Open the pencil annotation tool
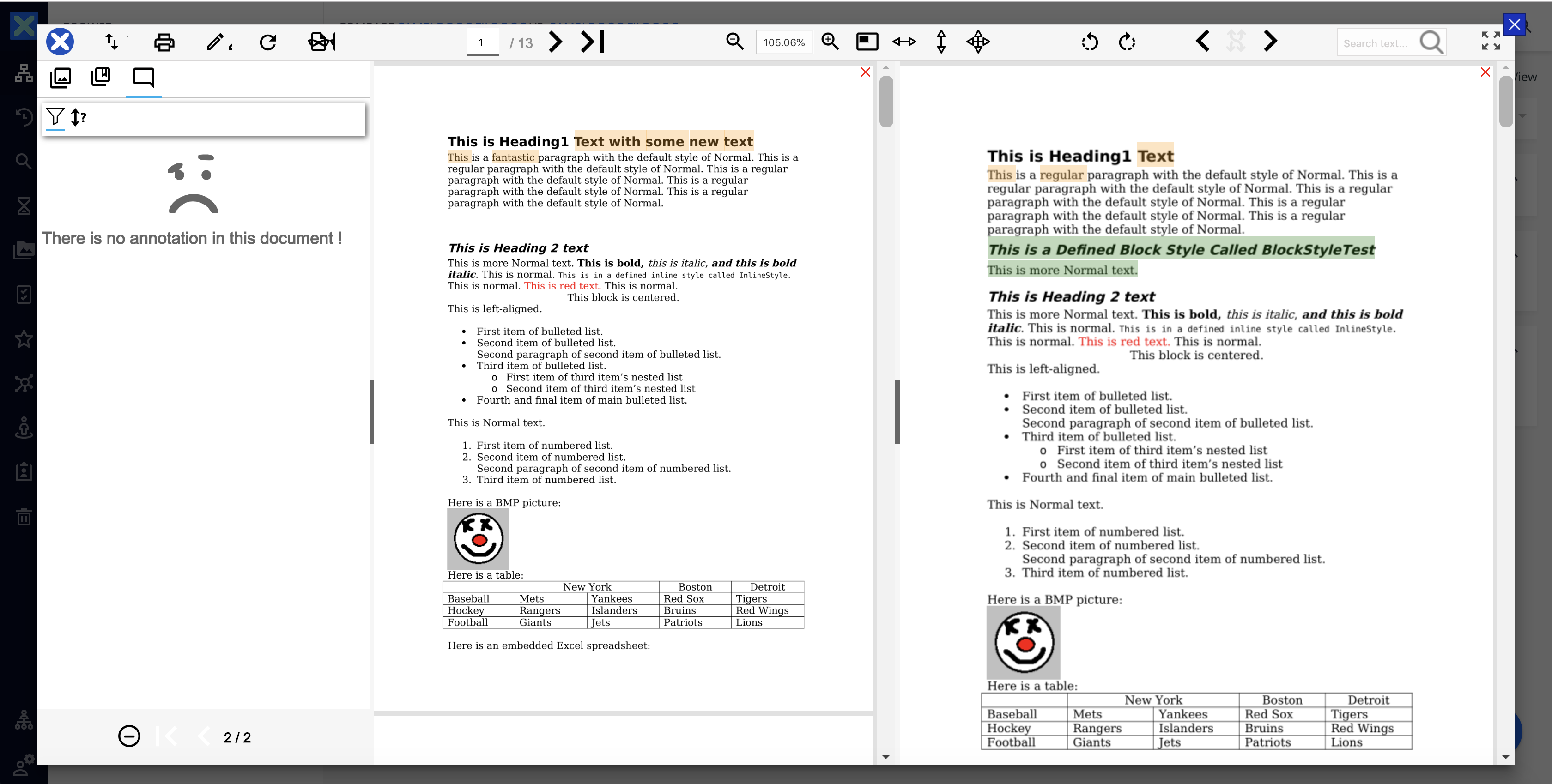The width and height of the screenshot is (1552, 784). point(218,42)
